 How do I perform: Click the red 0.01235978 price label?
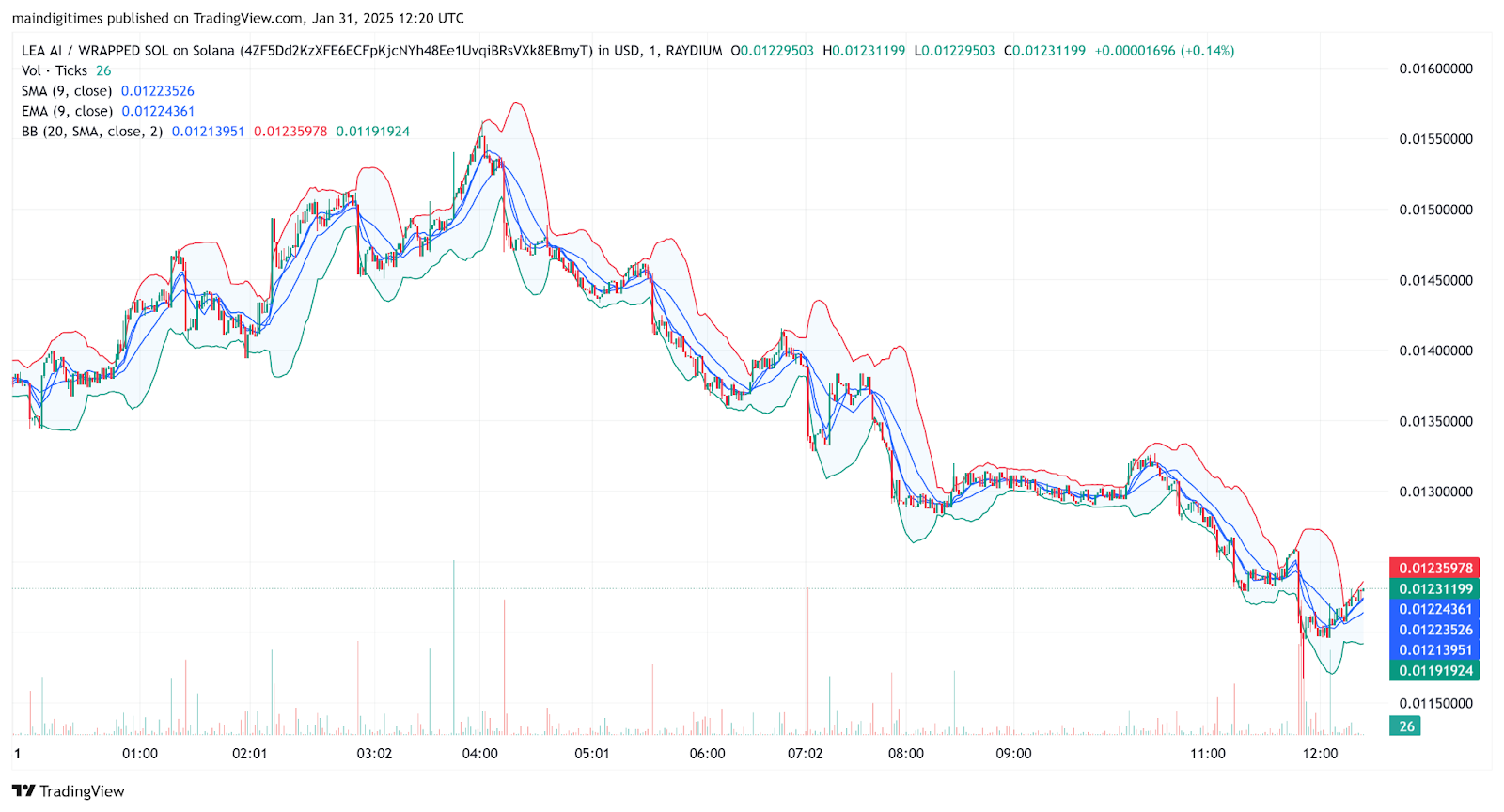click(x=1434, y=568)
